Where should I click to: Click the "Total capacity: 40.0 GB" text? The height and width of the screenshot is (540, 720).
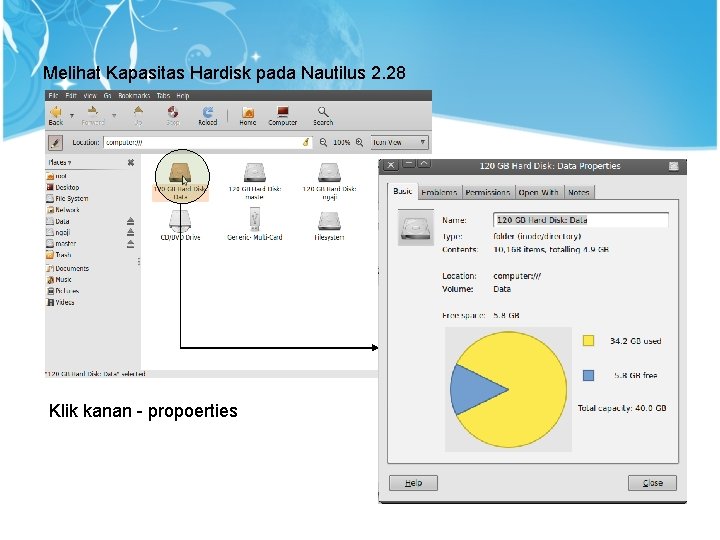click(622, 408)
